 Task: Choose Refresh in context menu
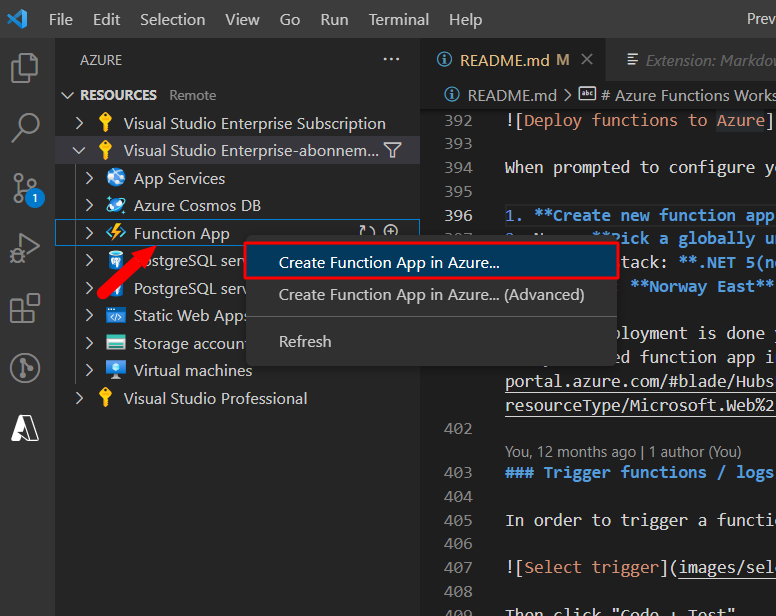coord(431,341)
